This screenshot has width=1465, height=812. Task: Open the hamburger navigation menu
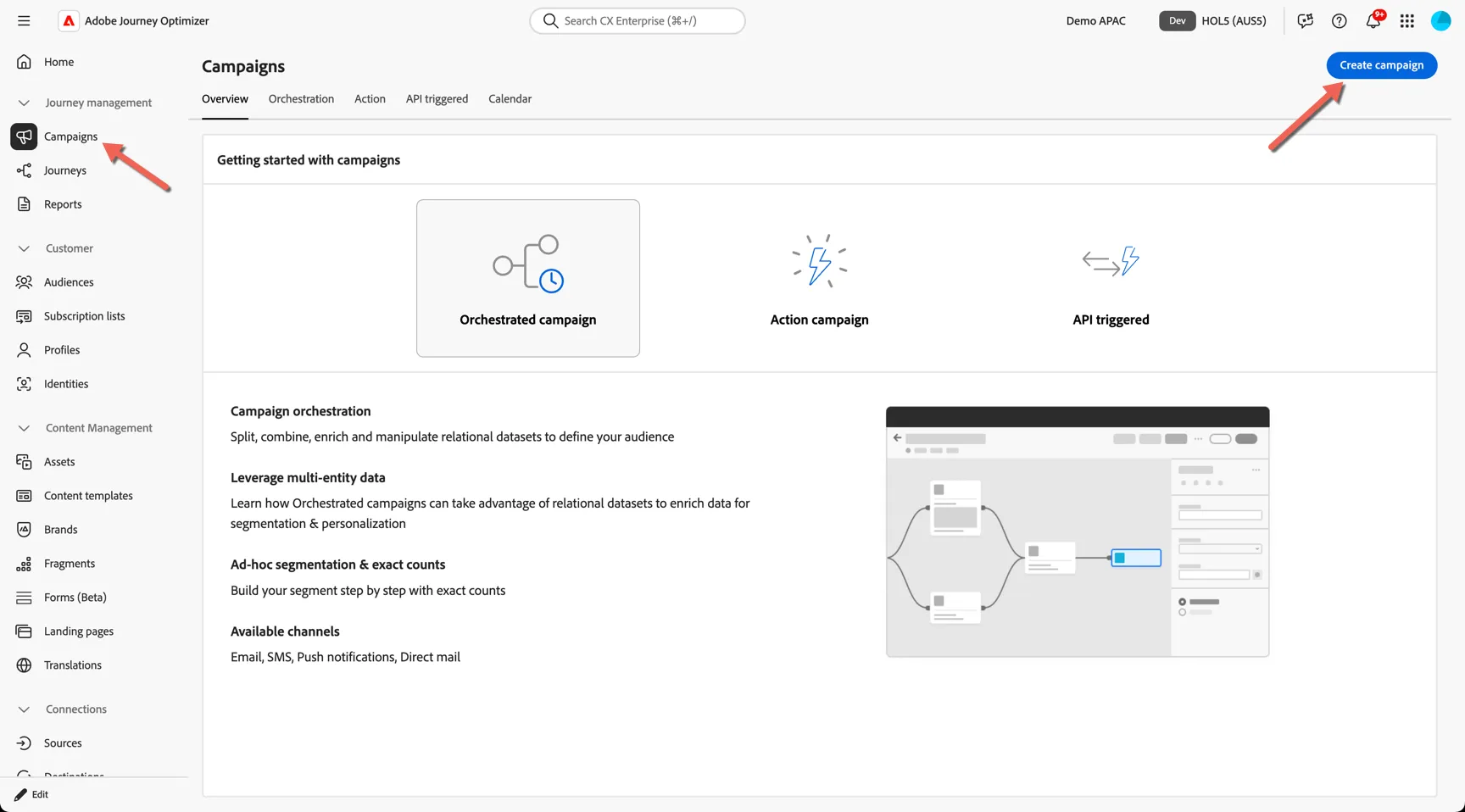click(x=24, y=20)
